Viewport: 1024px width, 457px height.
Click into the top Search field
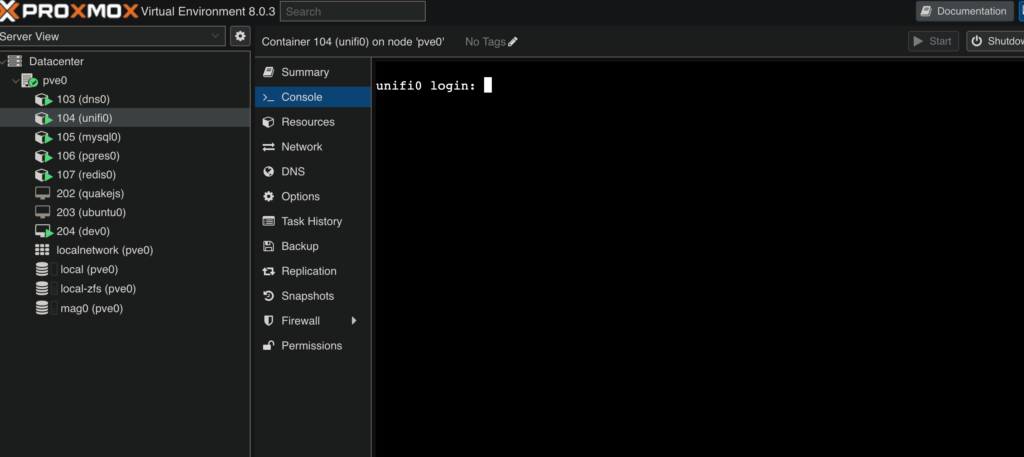(353, 11)
